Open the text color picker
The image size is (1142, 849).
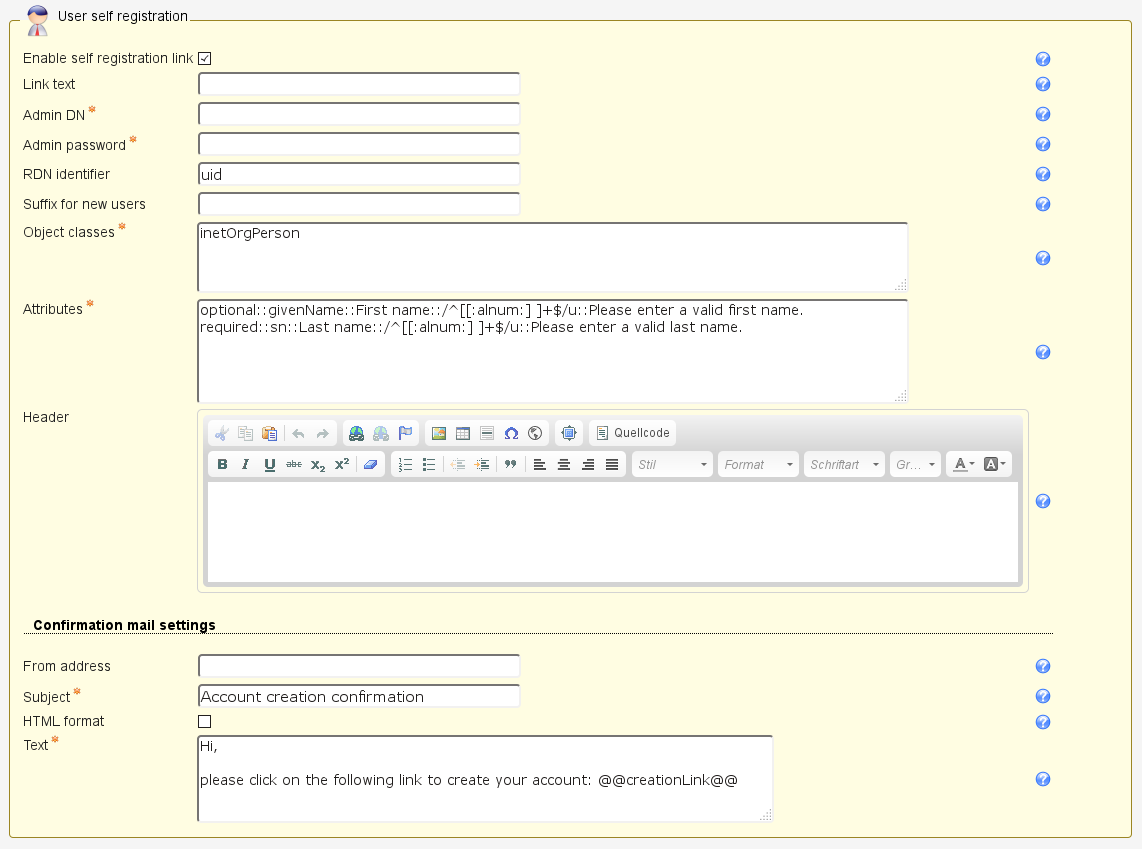point(963,464)
